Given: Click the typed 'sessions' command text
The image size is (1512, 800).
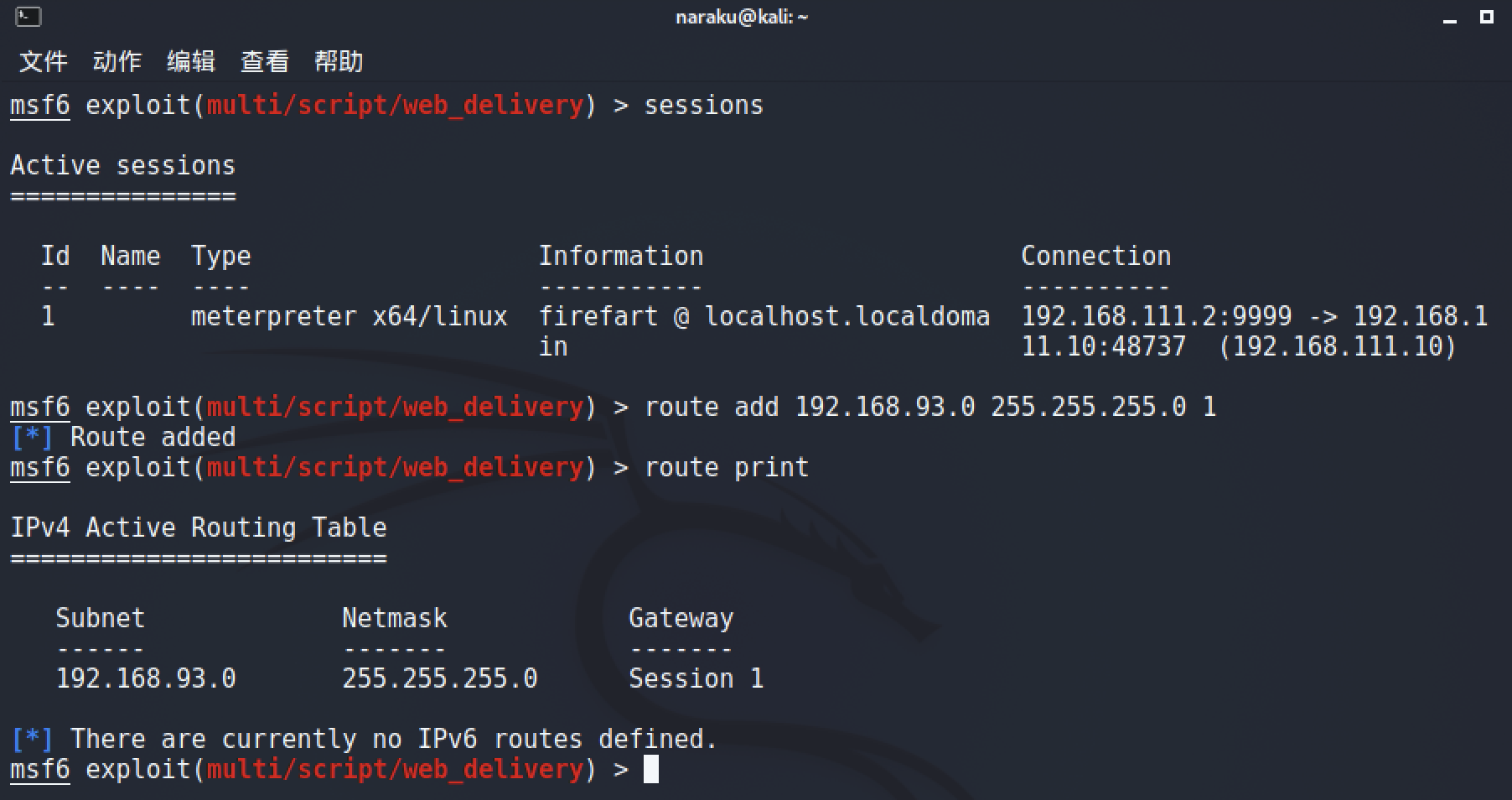Looking at the screenshot, I should tap(703, 106).
